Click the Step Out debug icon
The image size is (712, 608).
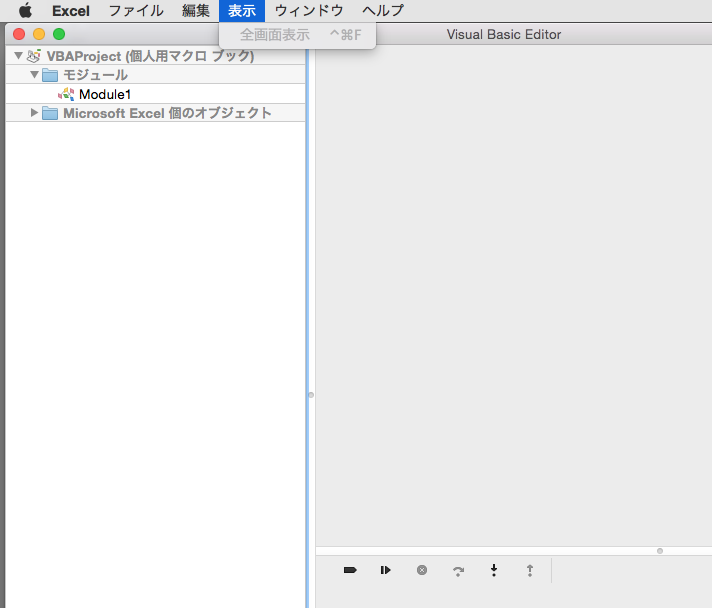coord(530,570)
